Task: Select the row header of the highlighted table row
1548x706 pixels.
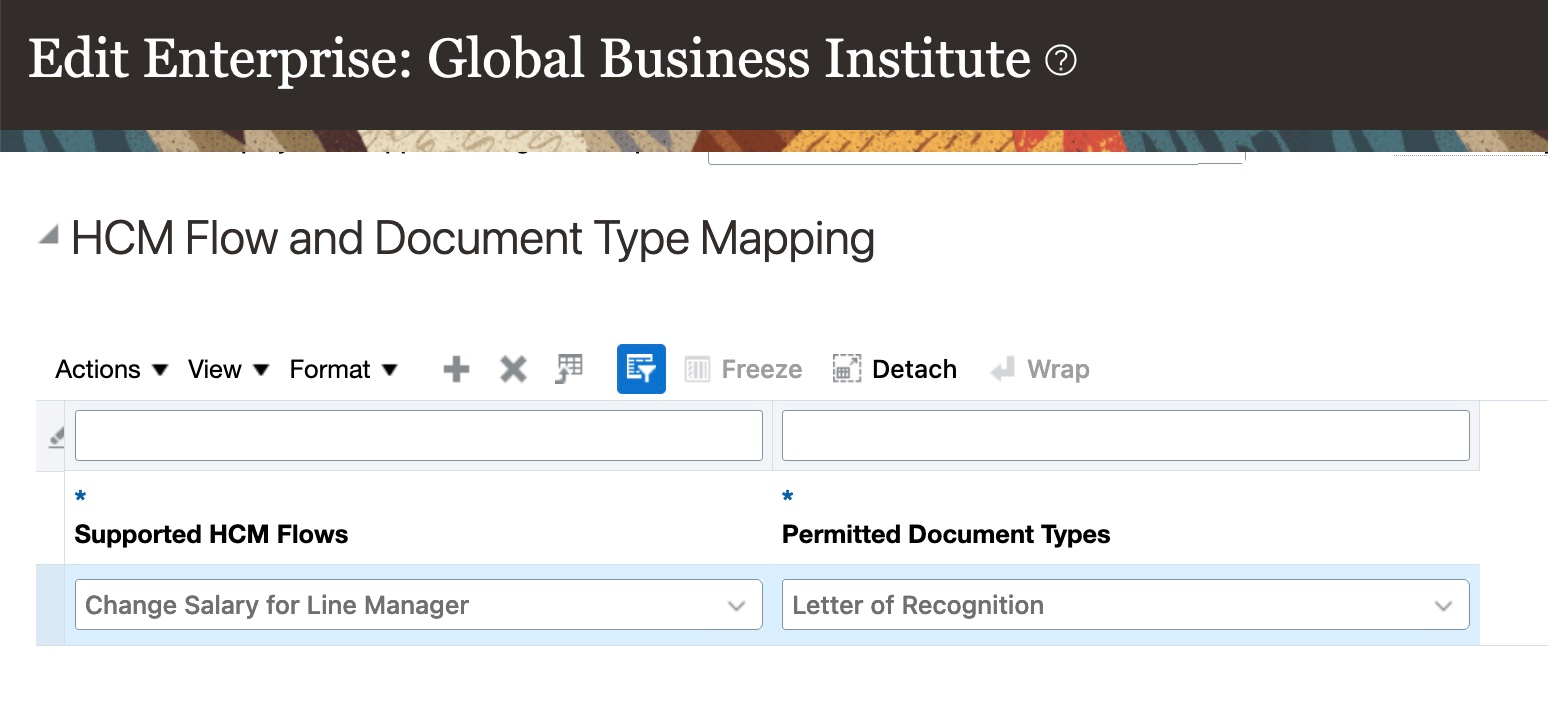Action: (50, 606)
